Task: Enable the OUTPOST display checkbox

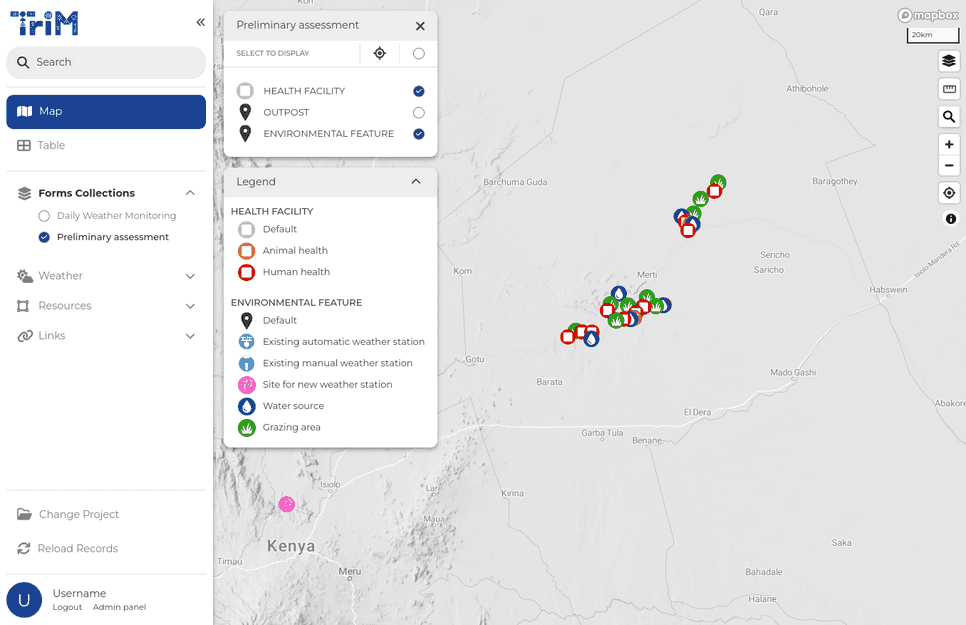Action: point(417,112)
